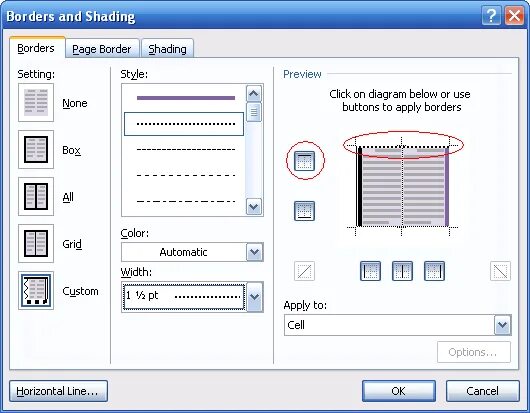Select the Custom border setting icon

tap(36, 290)
